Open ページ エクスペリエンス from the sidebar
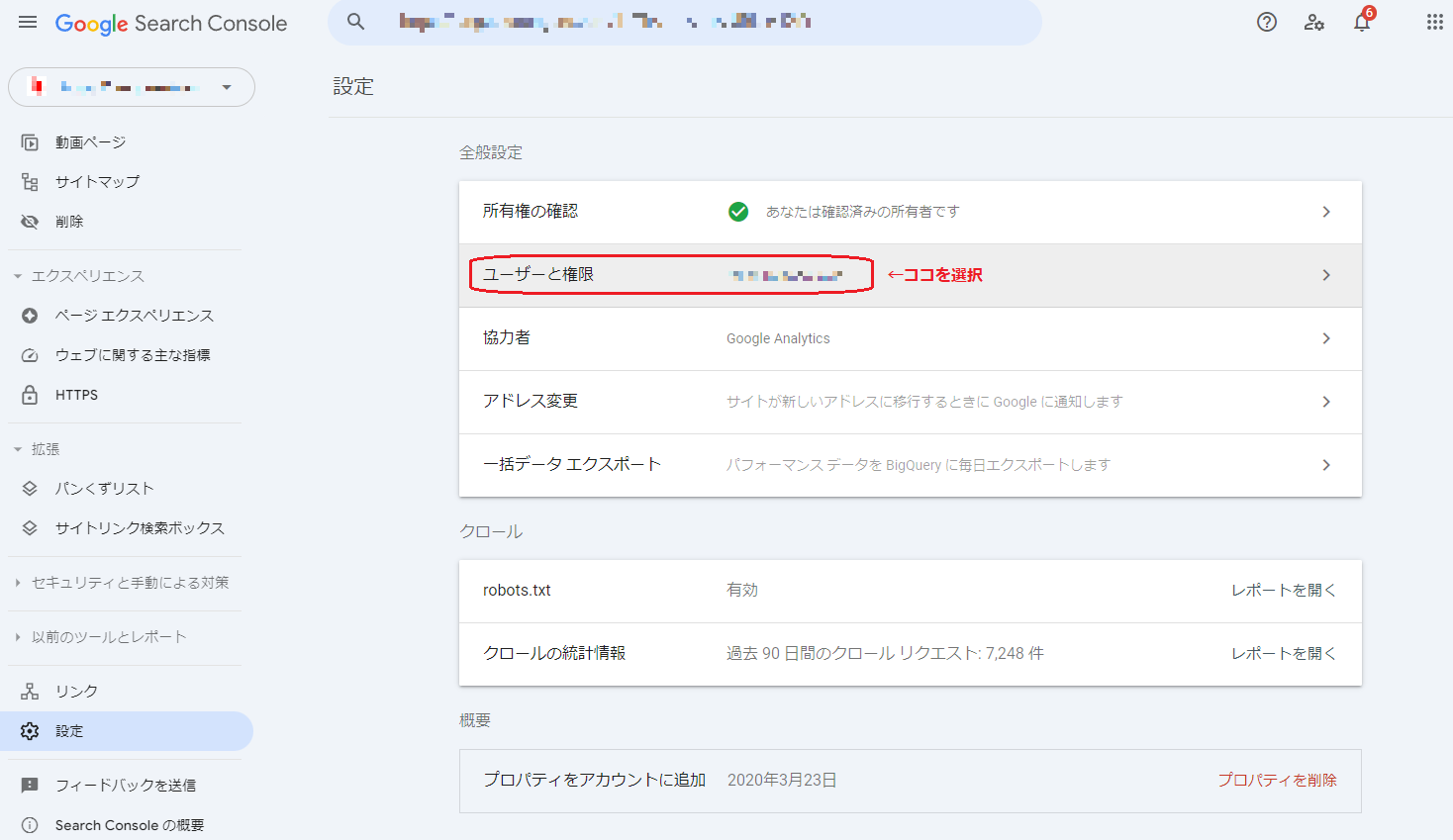 [x=129, y=315]
